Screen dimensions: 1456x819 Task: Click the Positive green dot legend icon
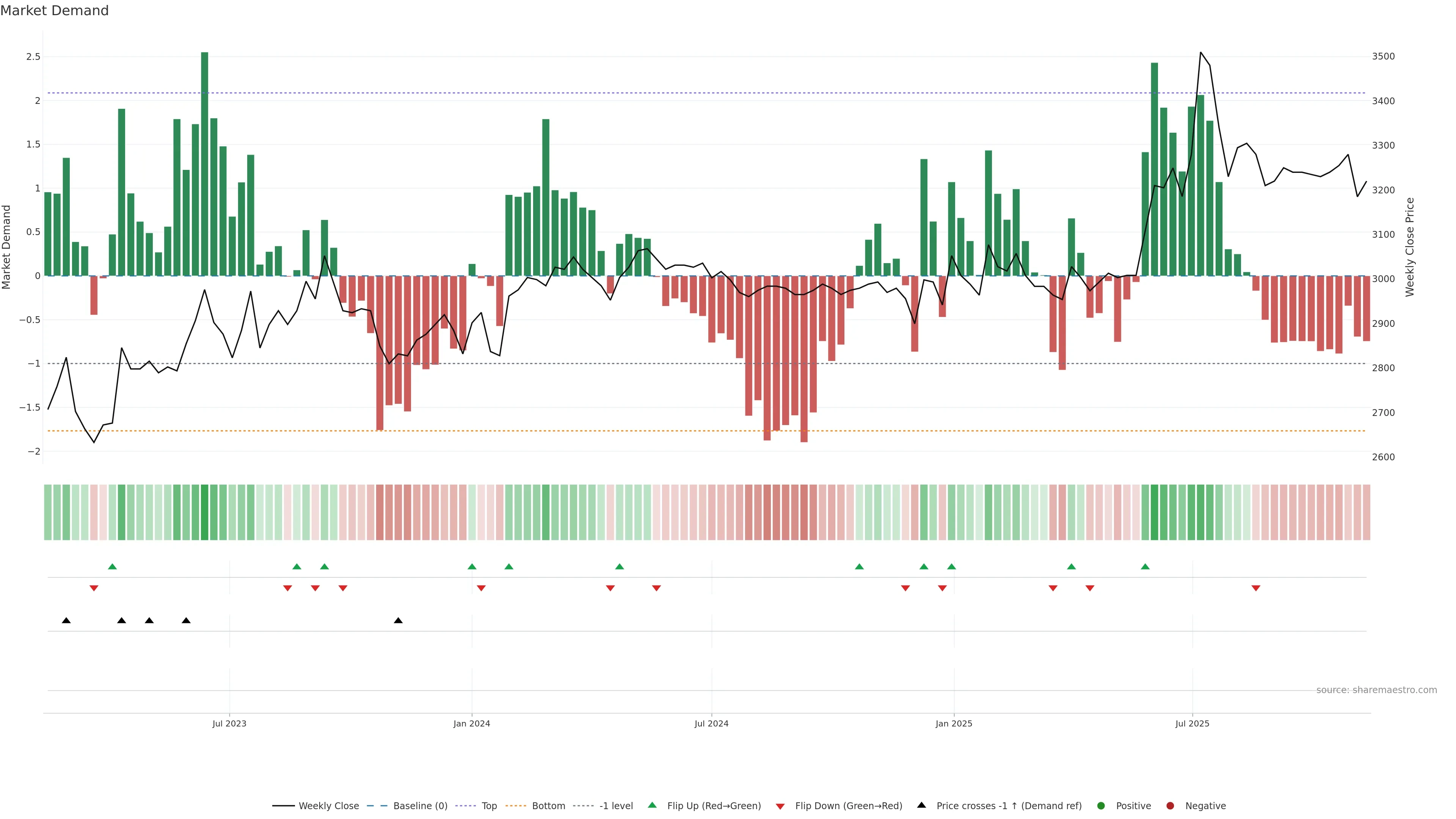[x=1100, y=806]
